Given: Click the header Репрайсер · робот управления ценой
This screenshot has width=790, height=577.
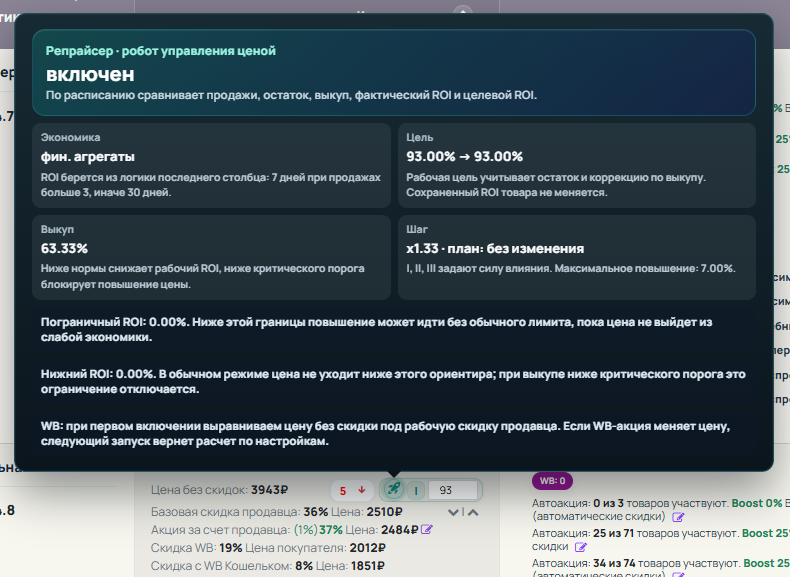Looking at the screenshot, I should pyautogui.click(x=161, y=51).
